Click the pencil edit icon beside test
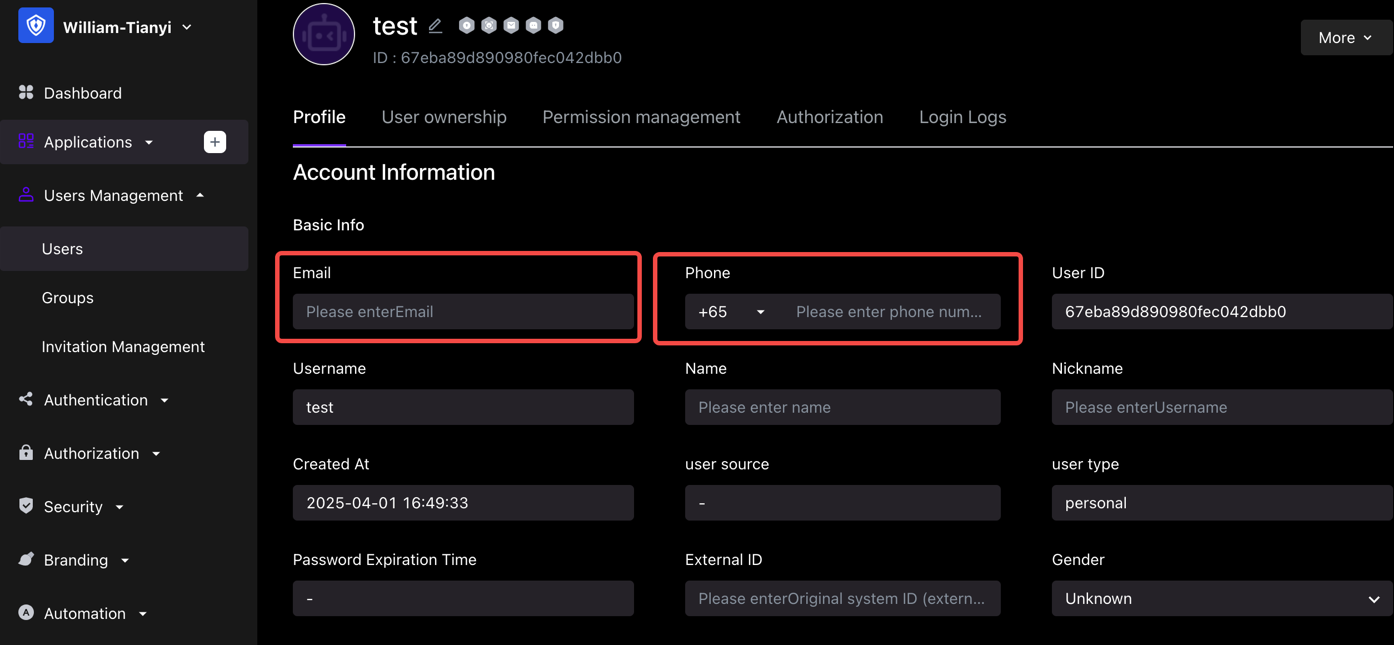Viewport: 1394px width, 645px height. pyautogui.click(x=435, y=26)
